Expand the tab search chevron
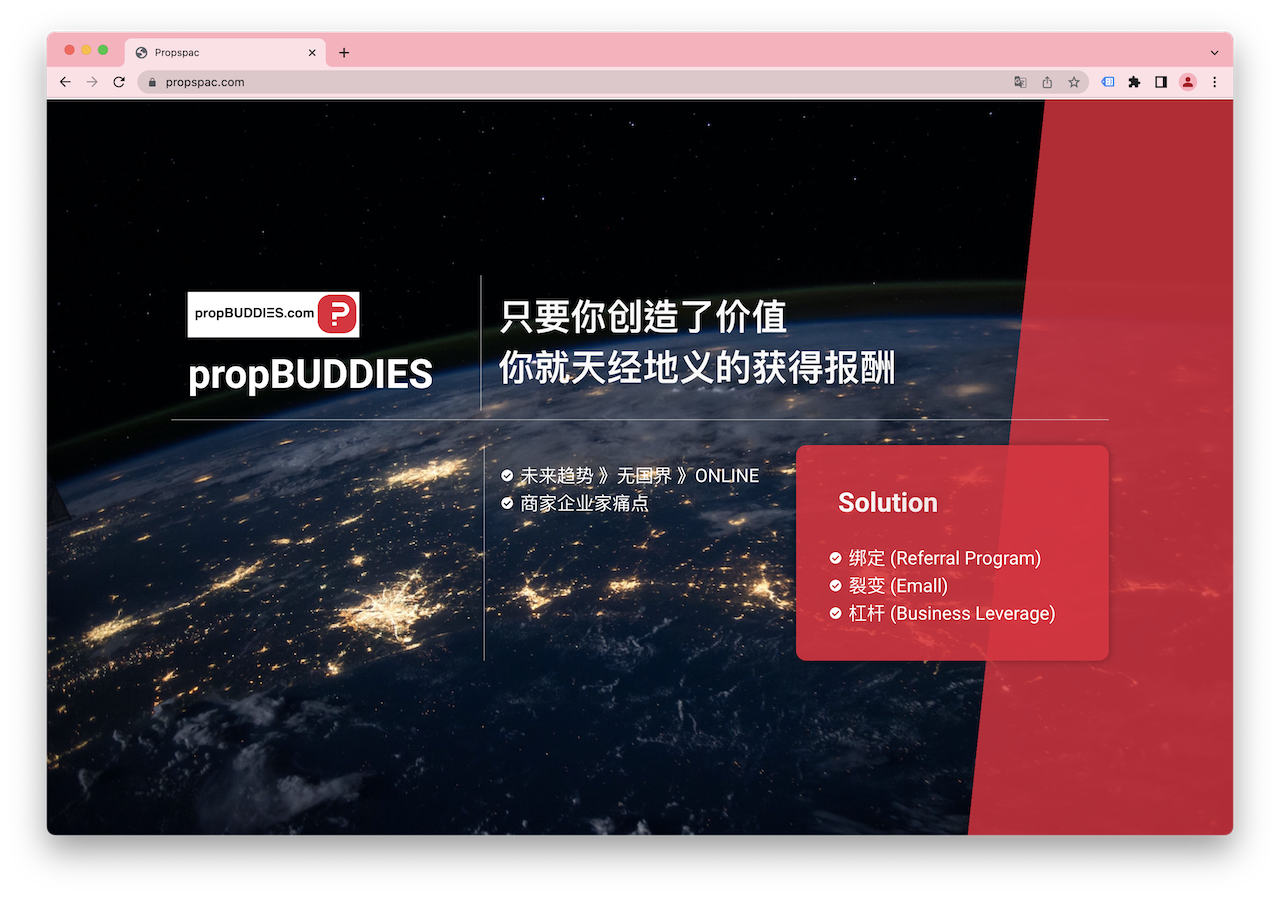1280x897 pixels. (1215, 53)
